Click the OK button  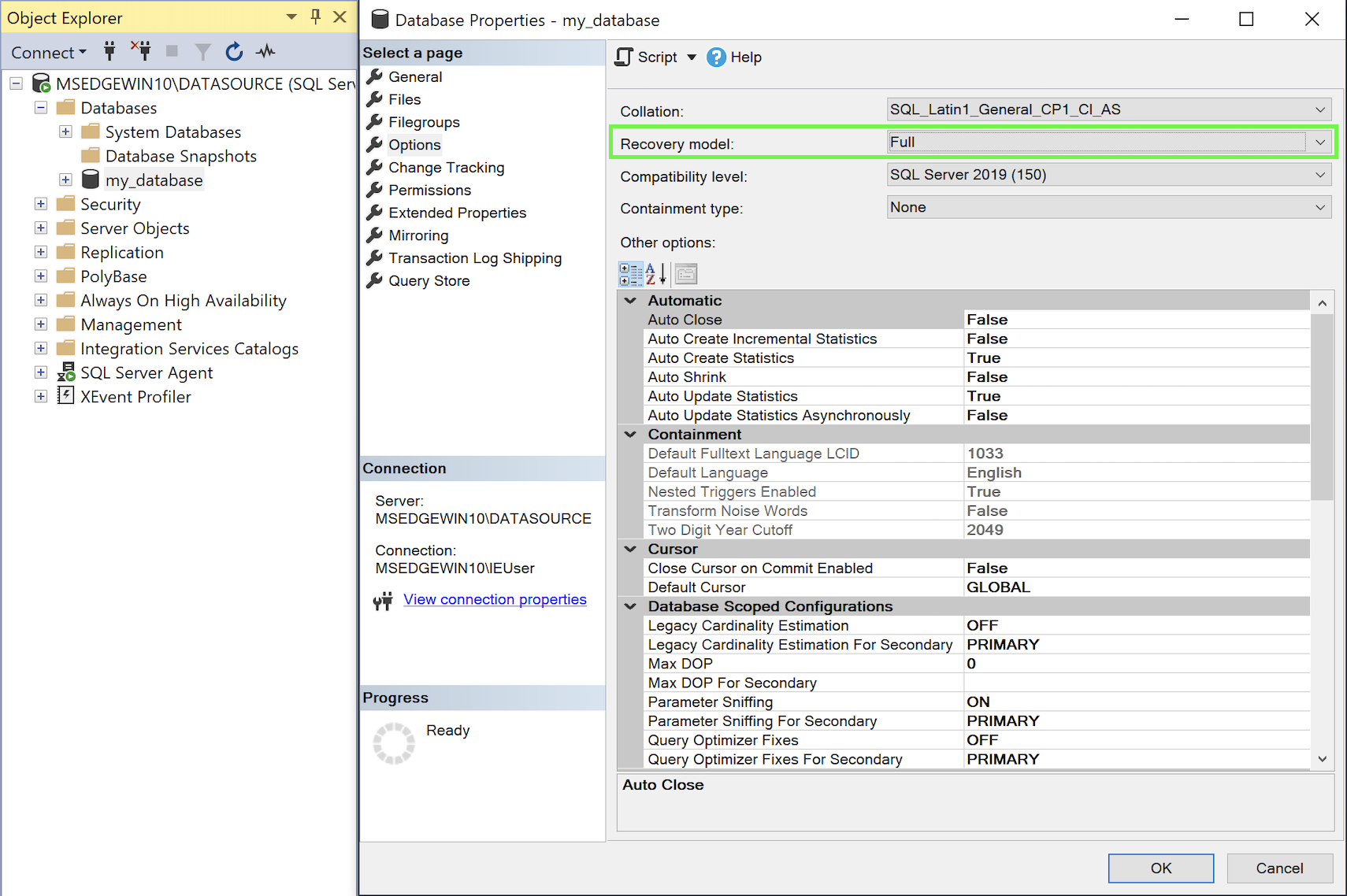tap(1160, 868)
